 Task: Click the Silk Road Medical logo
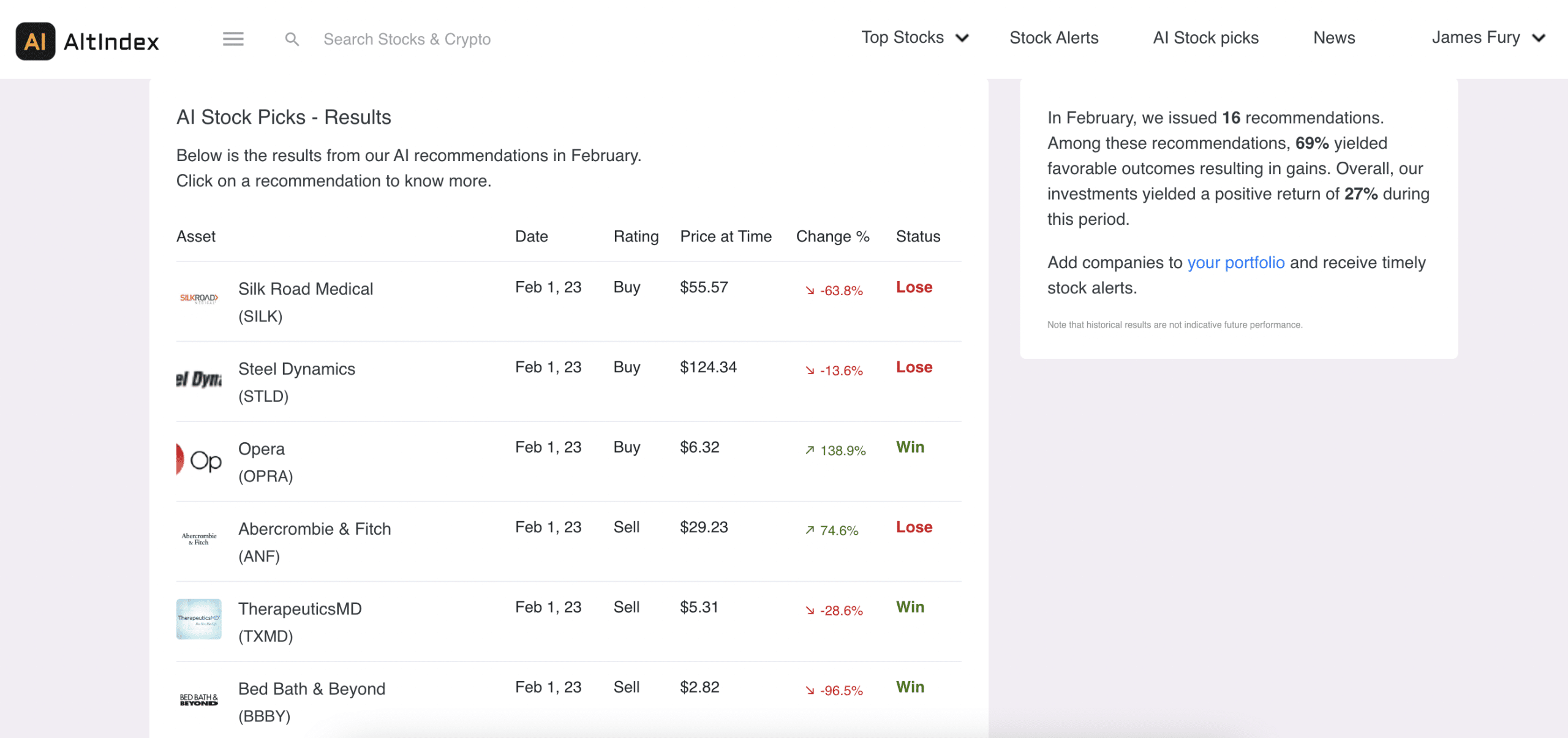point(199,298)
